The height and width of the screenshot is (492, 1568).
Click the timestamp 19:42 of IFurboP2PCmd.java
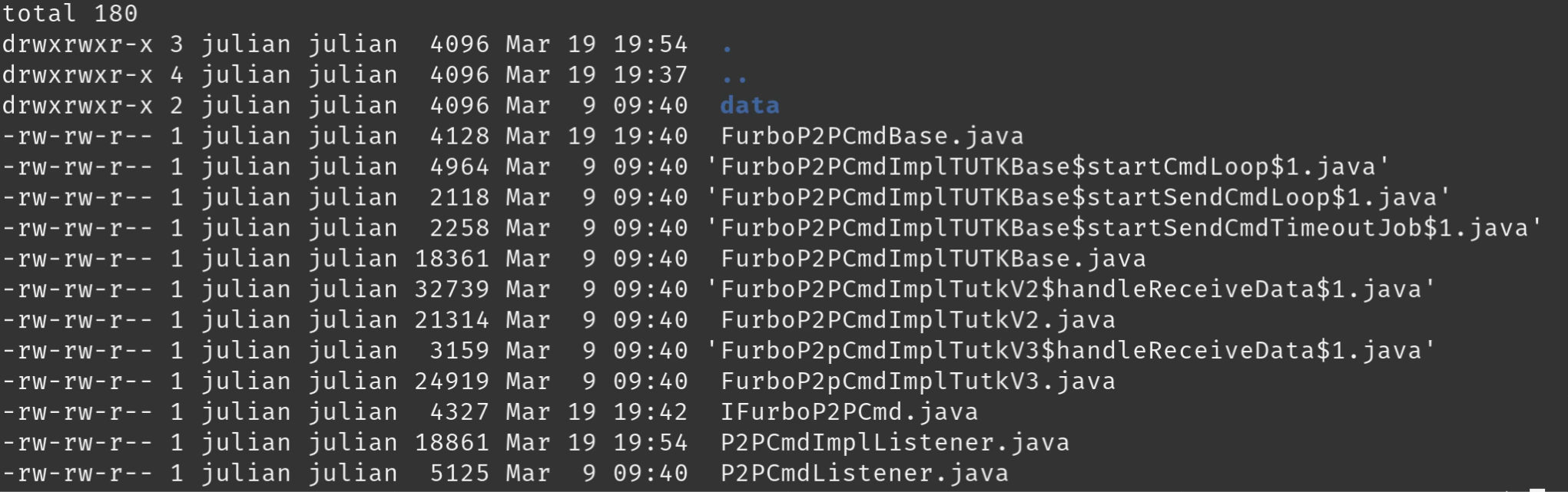(x=650, y=412)
